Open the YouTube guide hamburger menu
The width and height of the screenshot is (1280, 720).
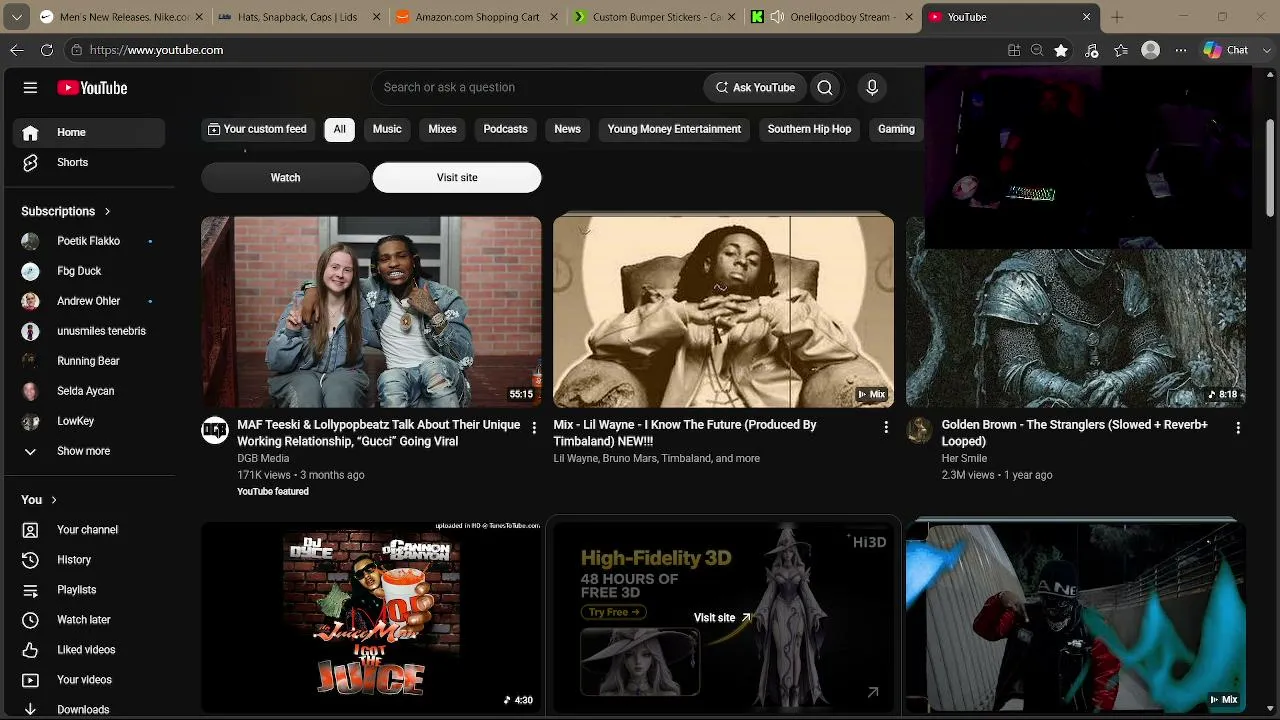pos(30,88)
